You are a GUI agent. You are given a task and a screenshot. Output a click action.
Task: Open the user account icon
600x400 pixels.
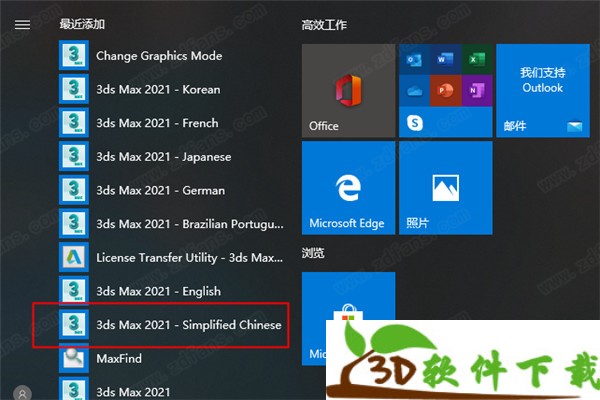pos(22,393)
